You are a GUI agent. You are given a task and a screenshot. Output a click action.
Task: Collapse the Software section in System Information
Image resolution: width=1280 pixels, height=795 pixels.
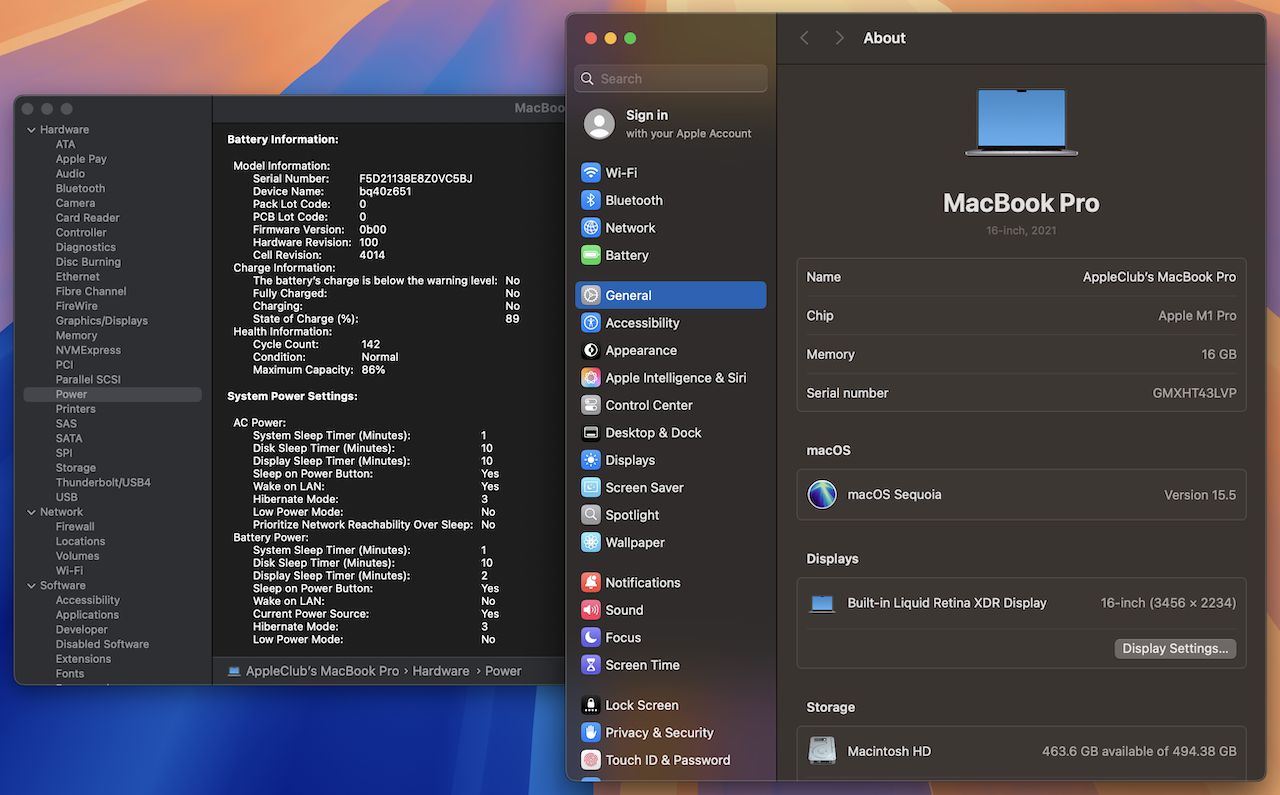(x=31, y=586)
